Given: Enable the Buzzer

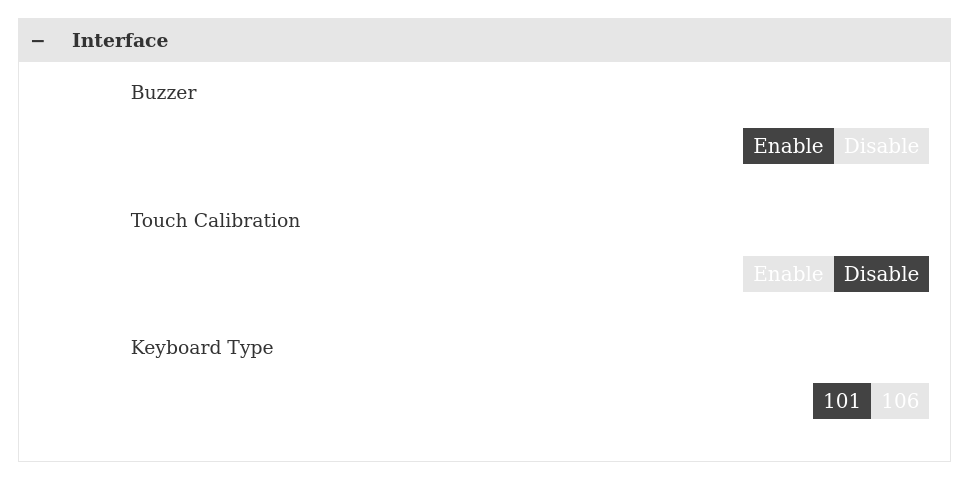Looking at the screenshot, I should pyautogui.click(x=788, y=146).
